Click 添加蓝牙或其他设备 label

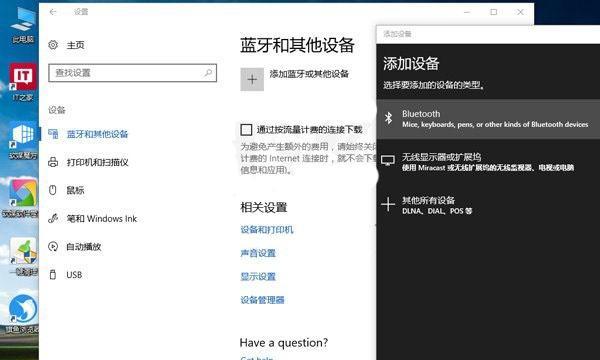click(x=309, y=74)
